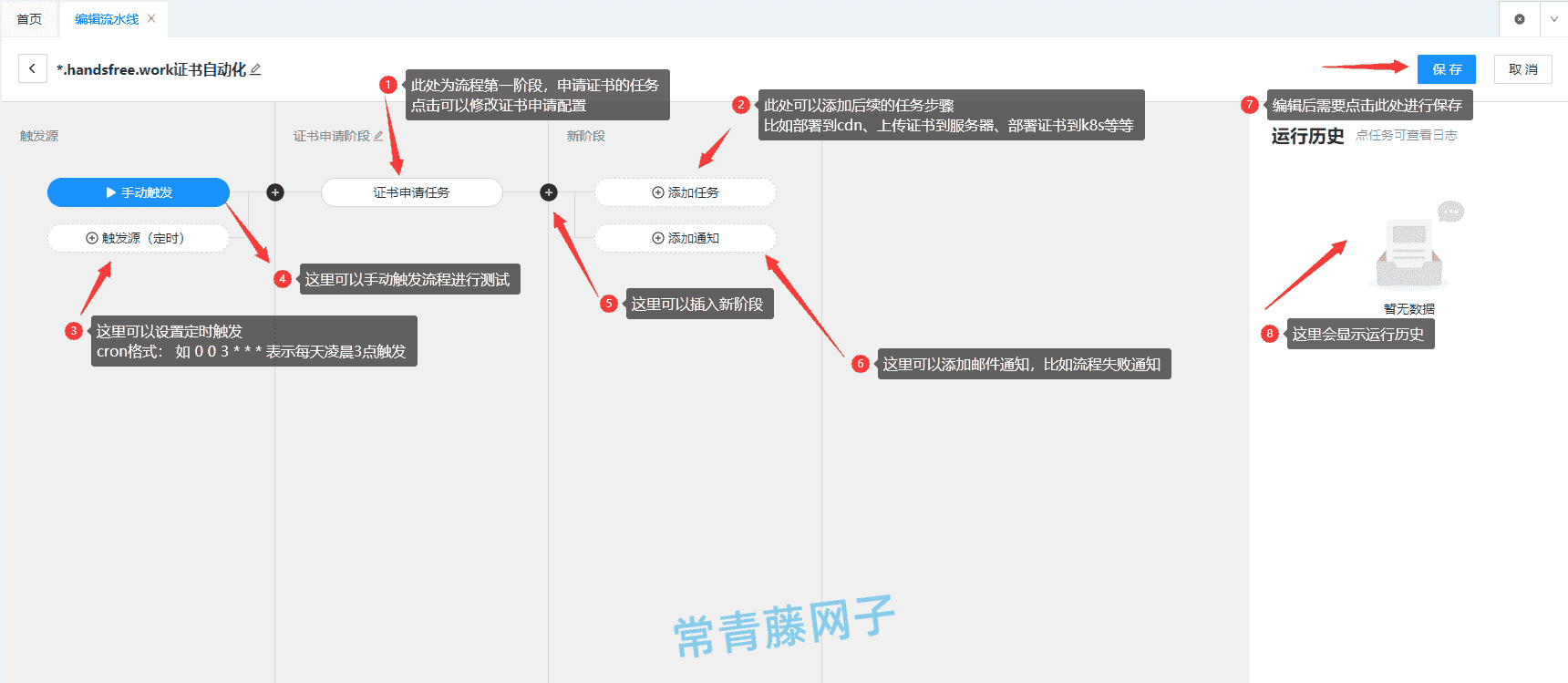The height and width of the screenshot is (683, 1568).
Task: Insert stage via plus after 手动触发
Action: 275,192
